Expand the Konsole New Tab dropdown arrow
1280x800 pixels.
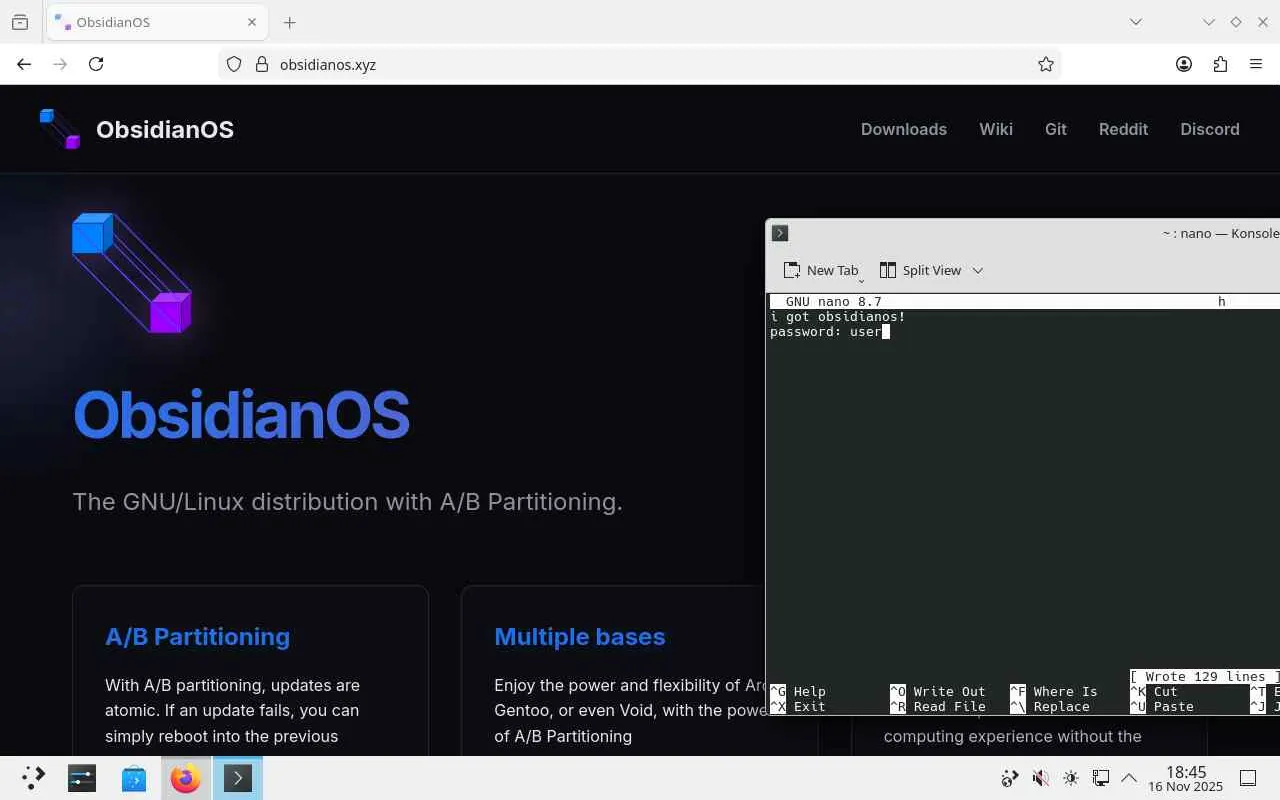(x=861, y=281)
